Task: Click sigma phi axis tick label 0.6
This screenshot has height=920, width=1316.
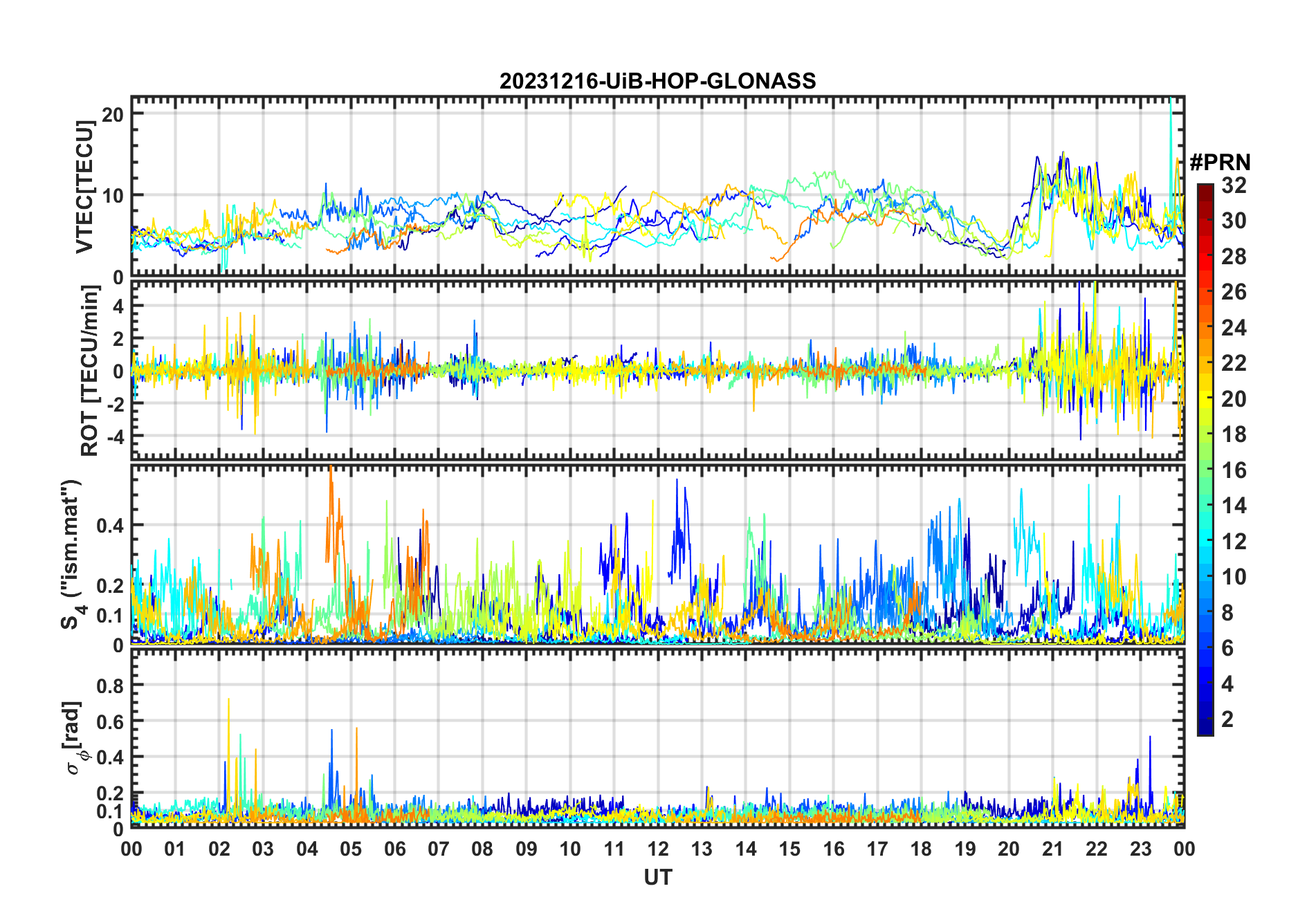Action: (x=110, y=722)
